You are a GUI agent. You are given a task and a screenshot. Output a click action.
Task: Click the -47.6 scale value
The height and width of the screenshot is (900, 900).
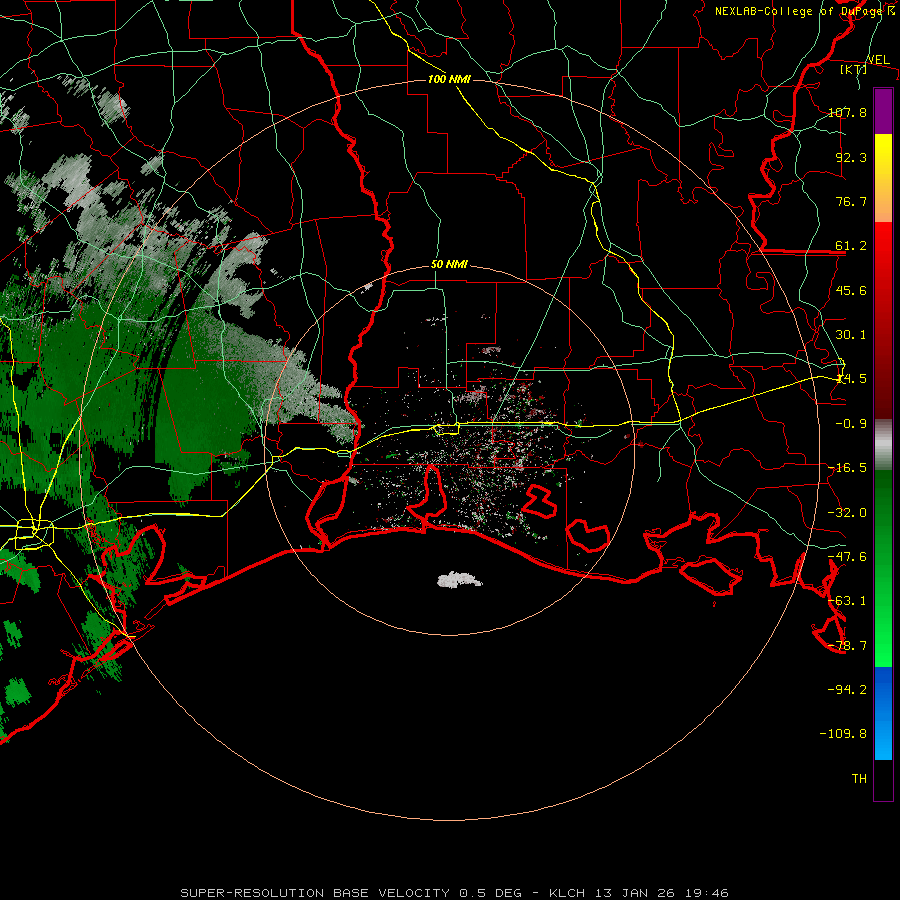(x=847, y=557)
